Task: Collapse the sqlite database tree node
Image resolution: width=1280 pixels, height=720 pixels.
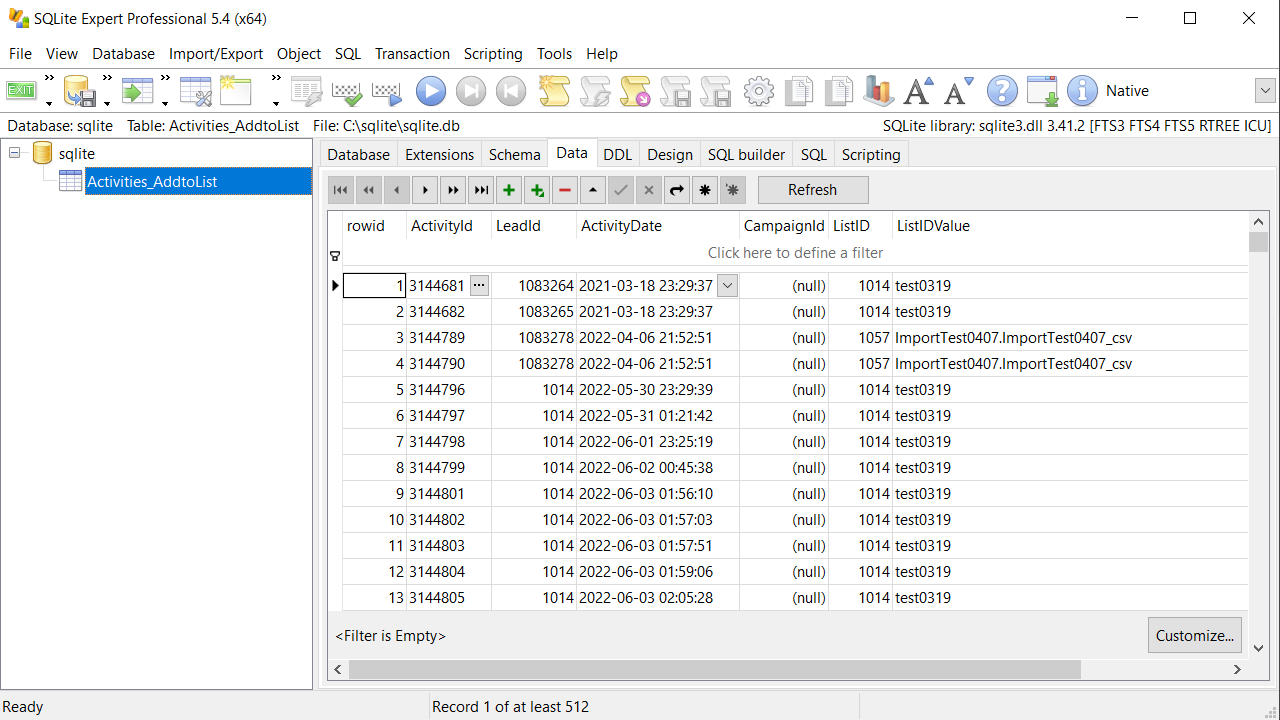Action: pos(15,153)
